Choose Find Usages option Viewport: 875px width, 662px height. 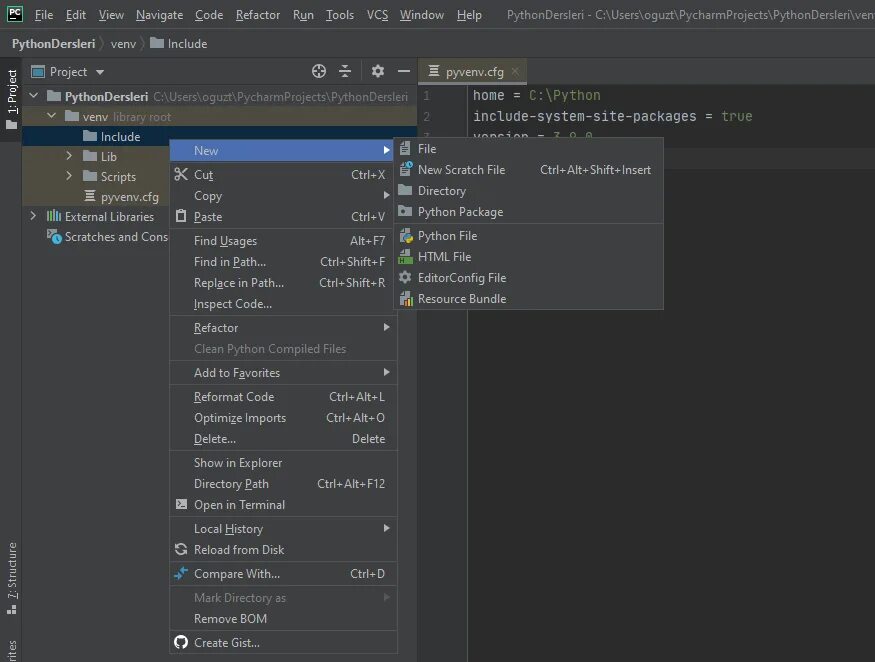click(283, 241)
